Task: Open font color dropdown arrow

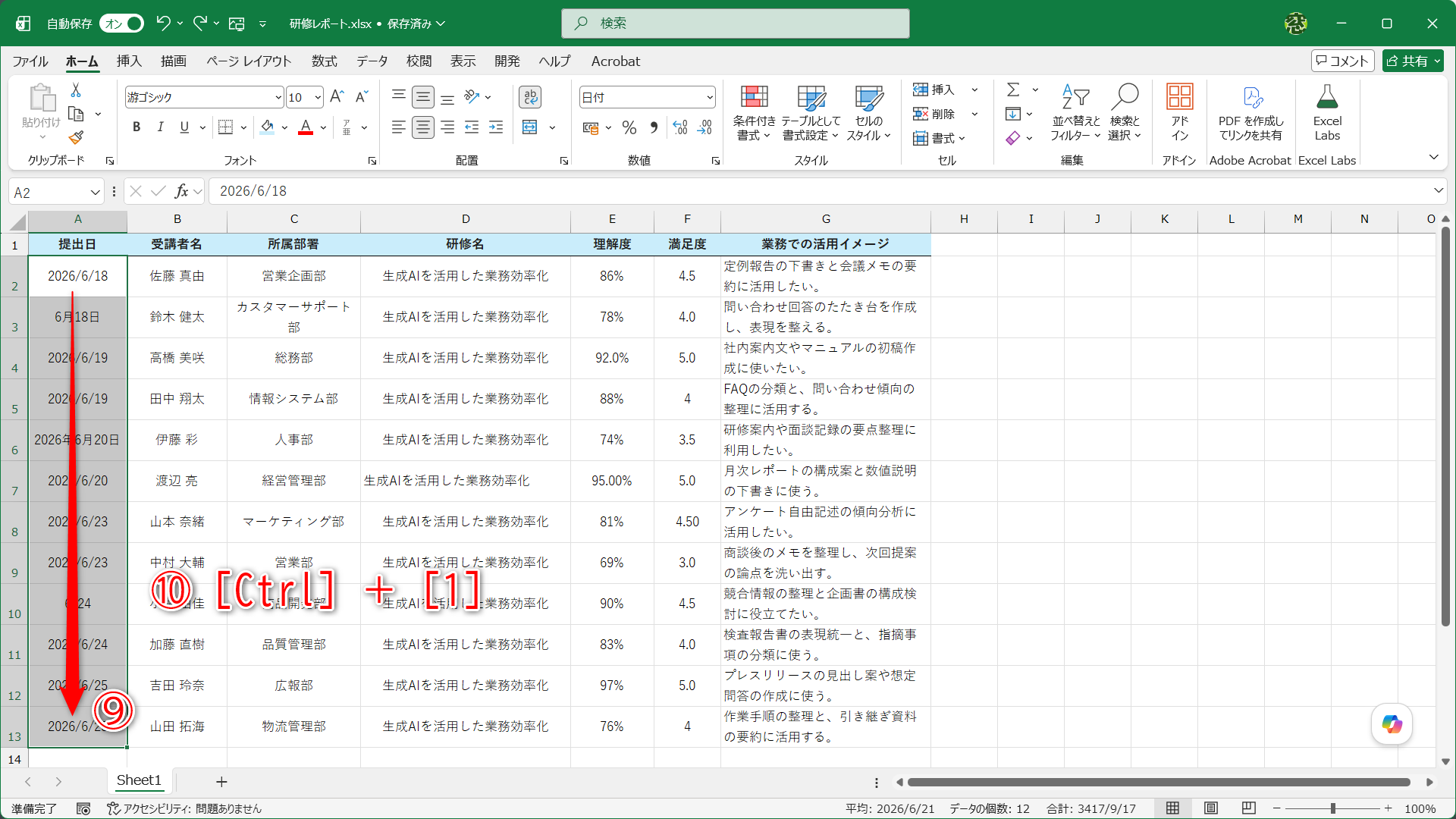Action: [323, 127]
